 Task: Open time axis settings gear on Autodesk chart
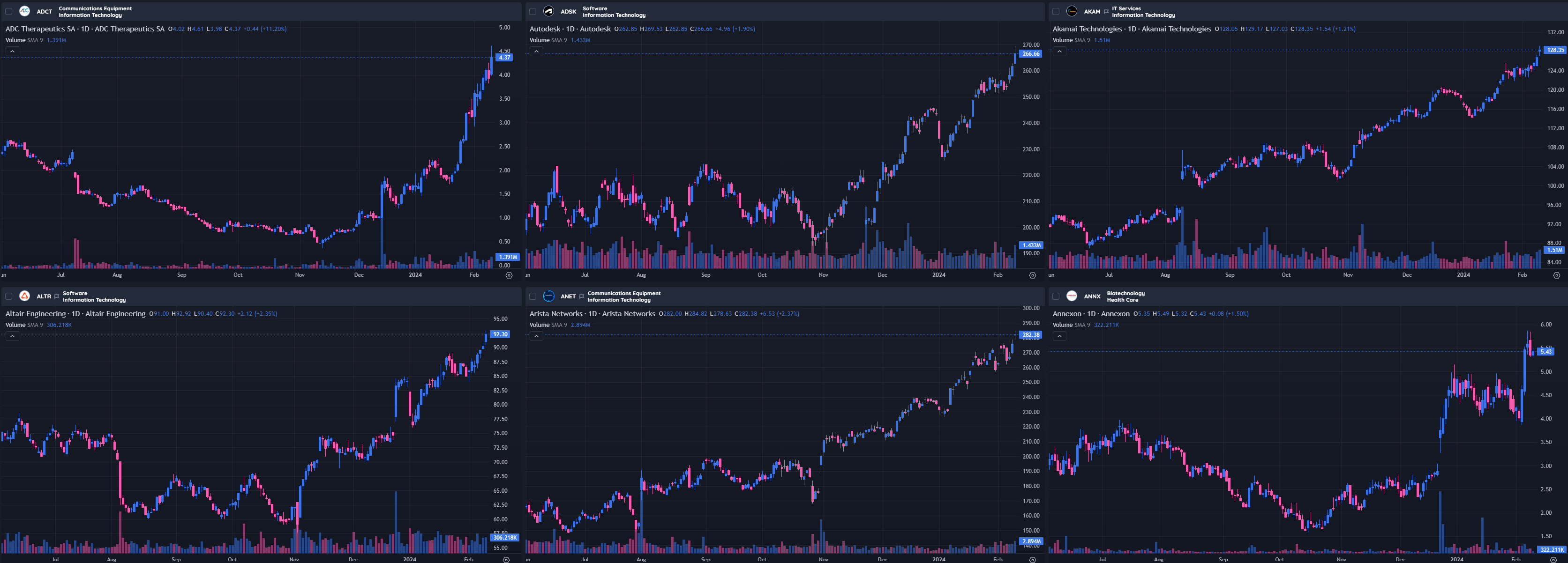click(1032, 275)
